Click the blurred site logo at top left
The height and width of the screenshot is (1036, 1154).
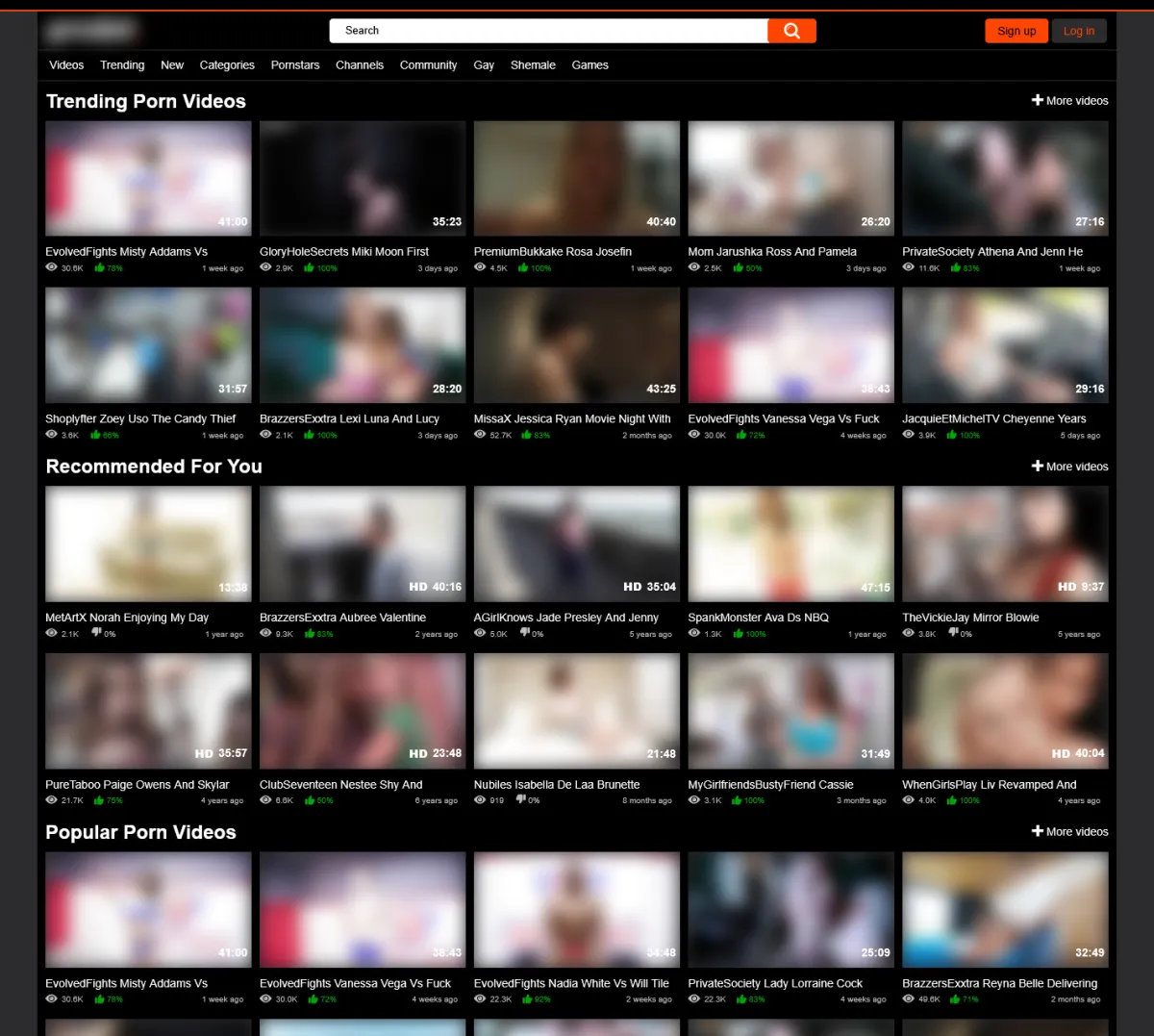click(x=91, y=31)
